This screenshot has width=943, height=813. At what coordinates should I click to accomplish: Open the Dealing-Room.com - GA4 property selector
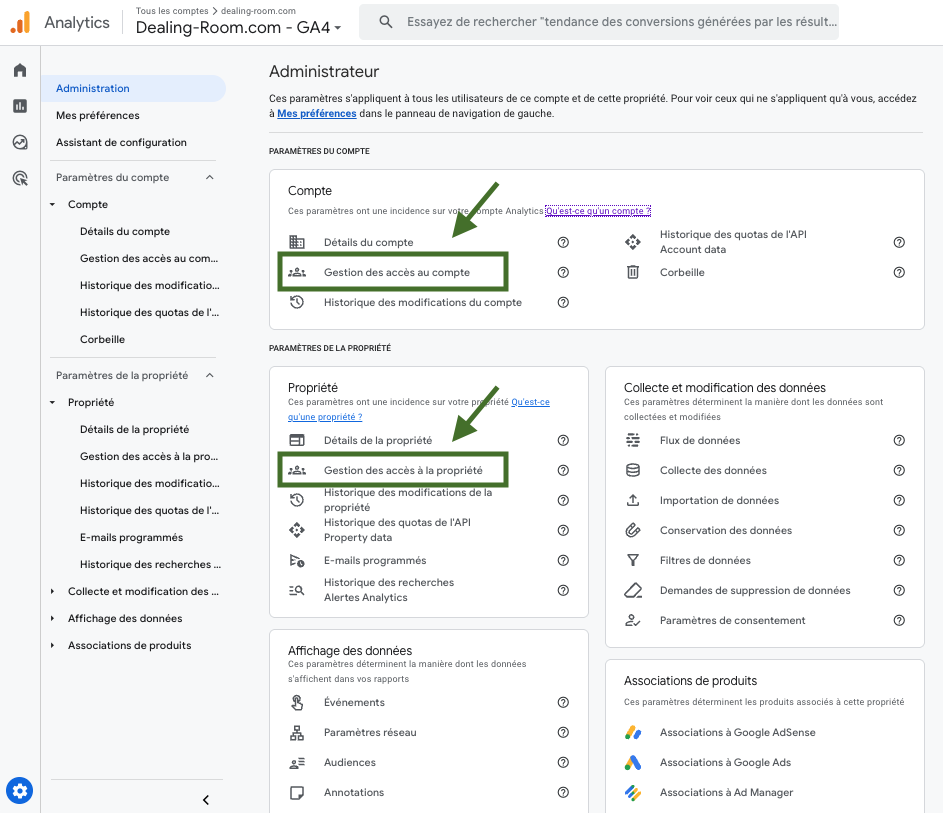[238, 28]
